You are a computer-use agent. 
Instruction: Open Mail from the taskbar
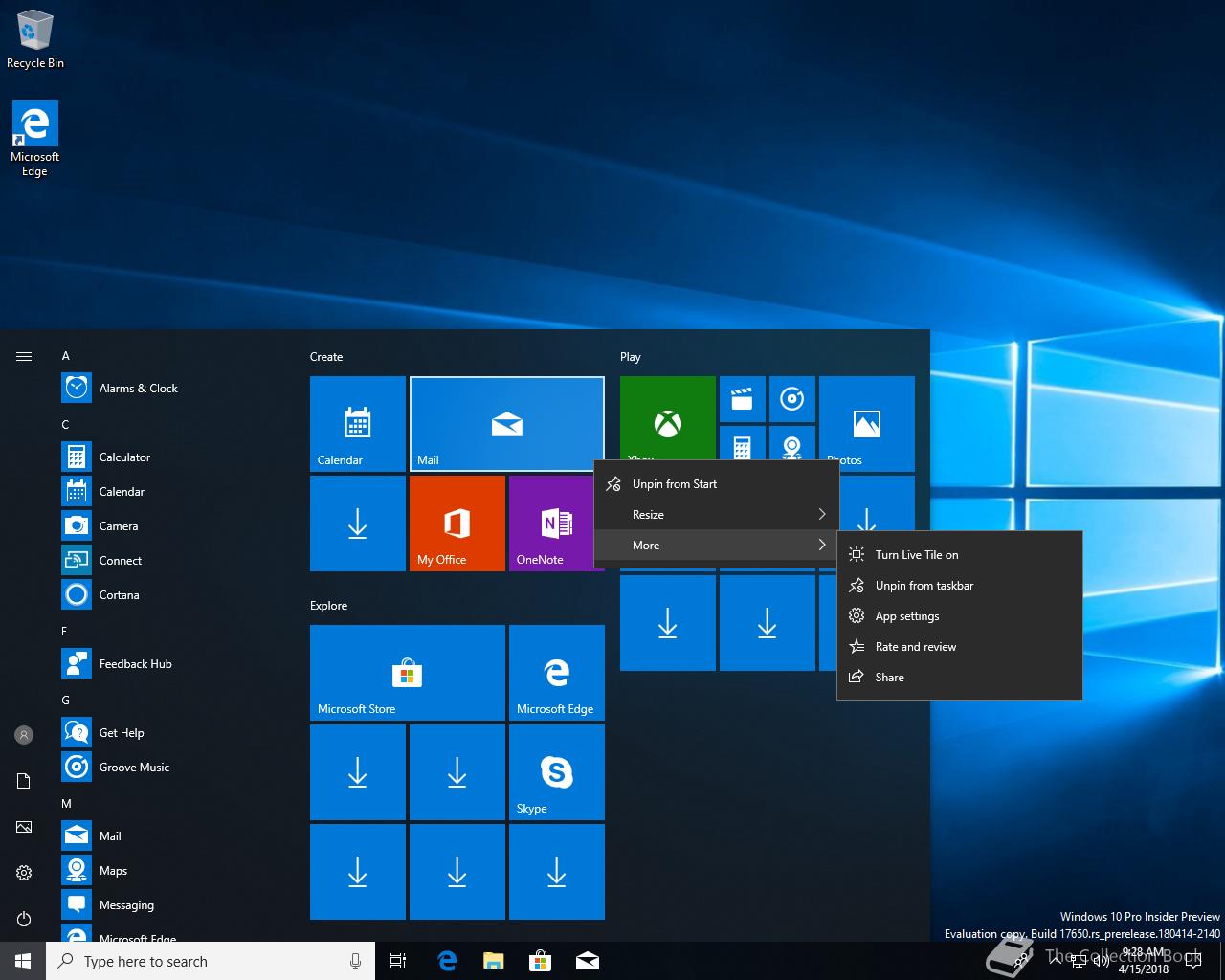(x=588, y=961)
